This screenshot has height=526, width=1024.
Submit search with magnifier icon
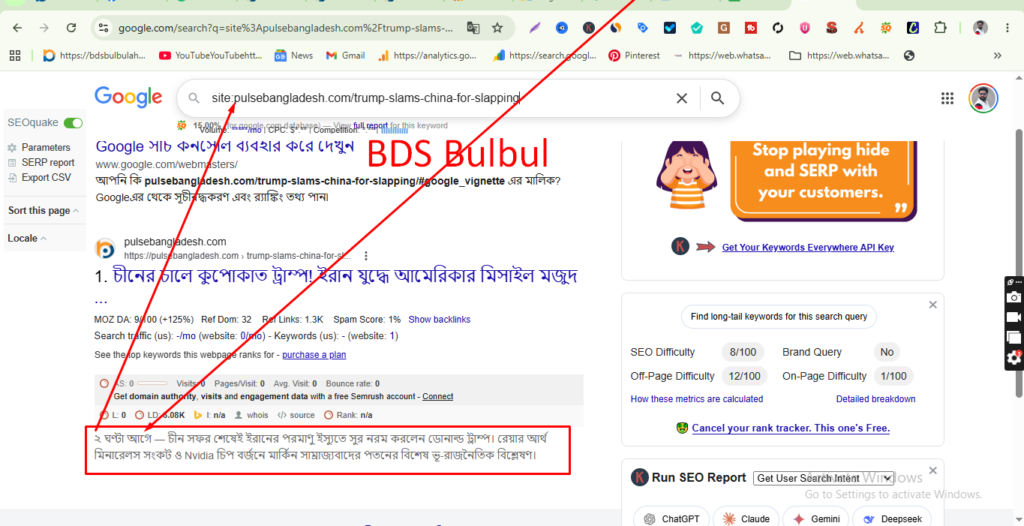pos(718,99)
